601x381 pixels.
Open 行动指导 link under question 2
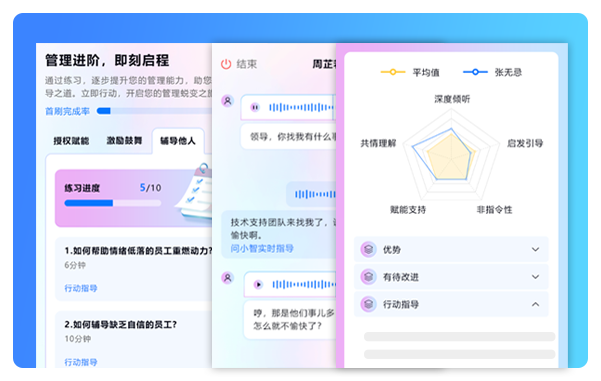(x=81, y=362)
